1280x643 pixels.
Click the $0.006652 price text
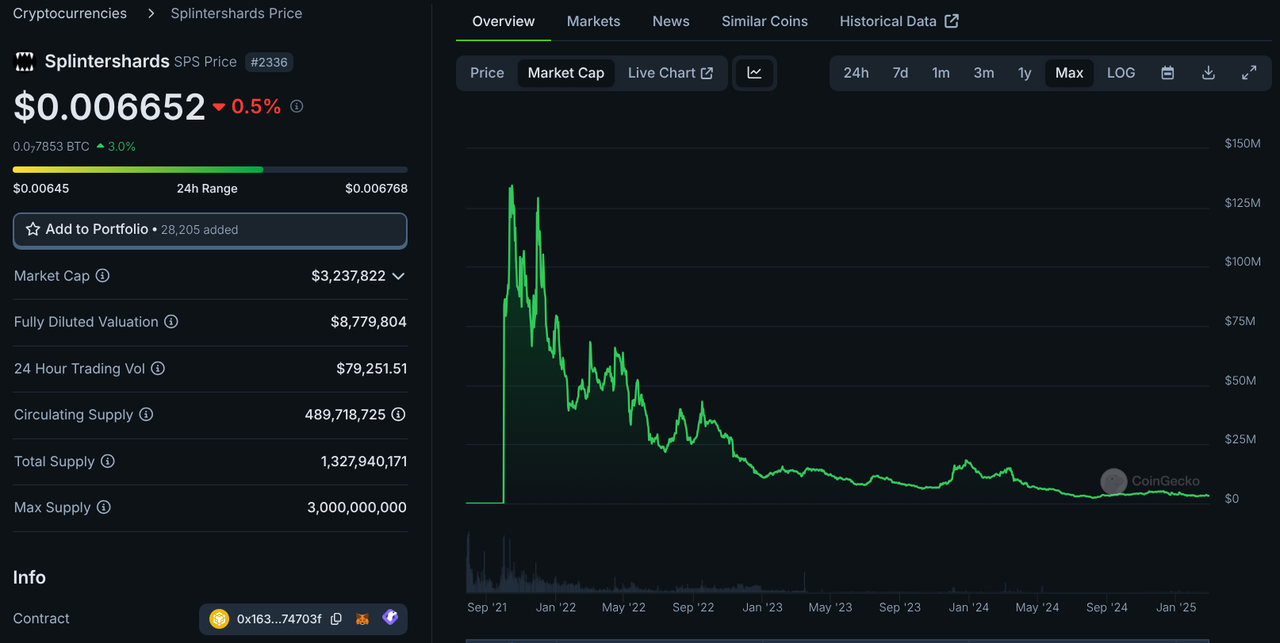click(109, 107)
